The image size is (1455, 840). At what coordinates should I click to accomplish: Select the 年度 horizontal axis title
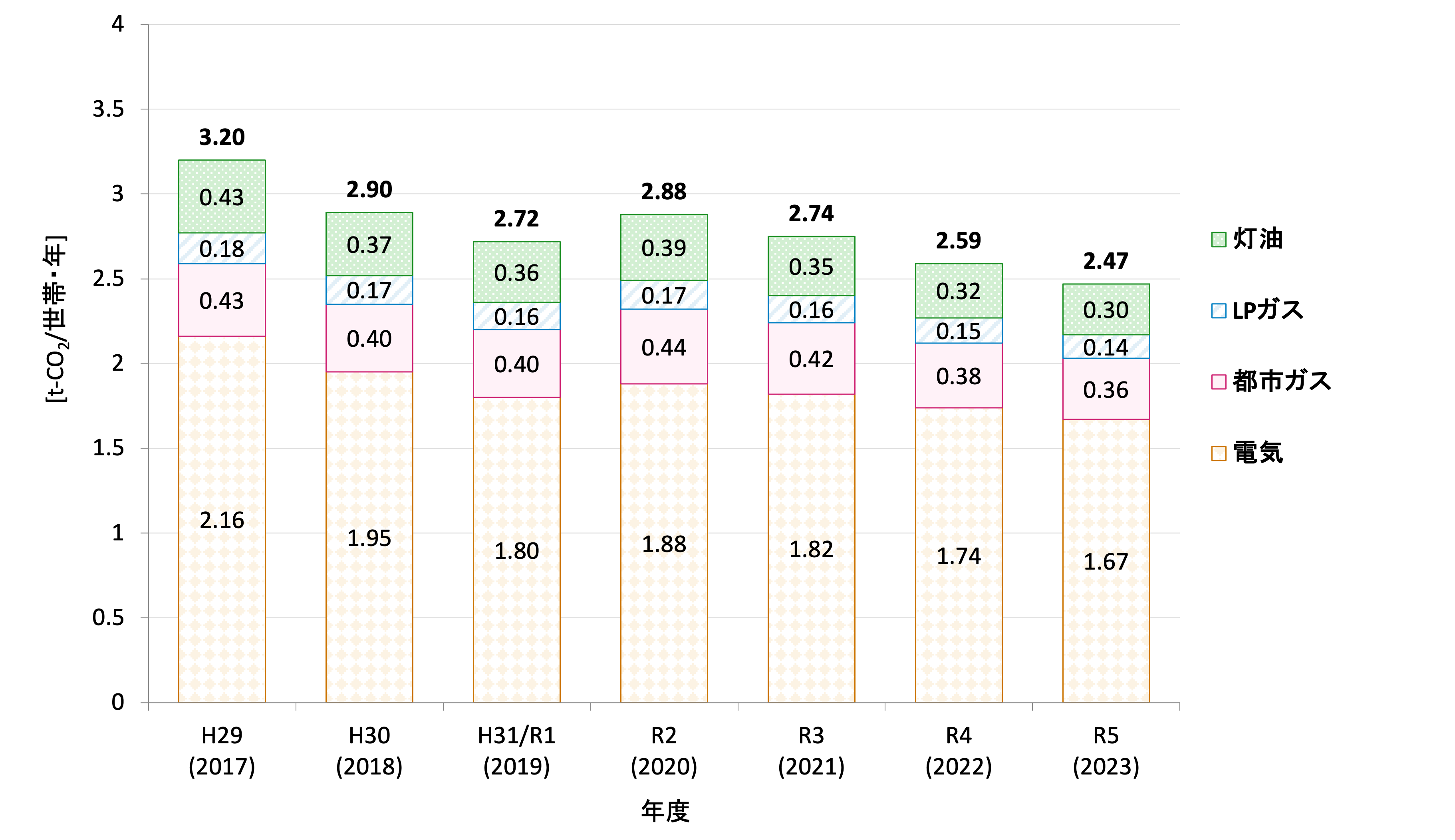tap(665, 810)
